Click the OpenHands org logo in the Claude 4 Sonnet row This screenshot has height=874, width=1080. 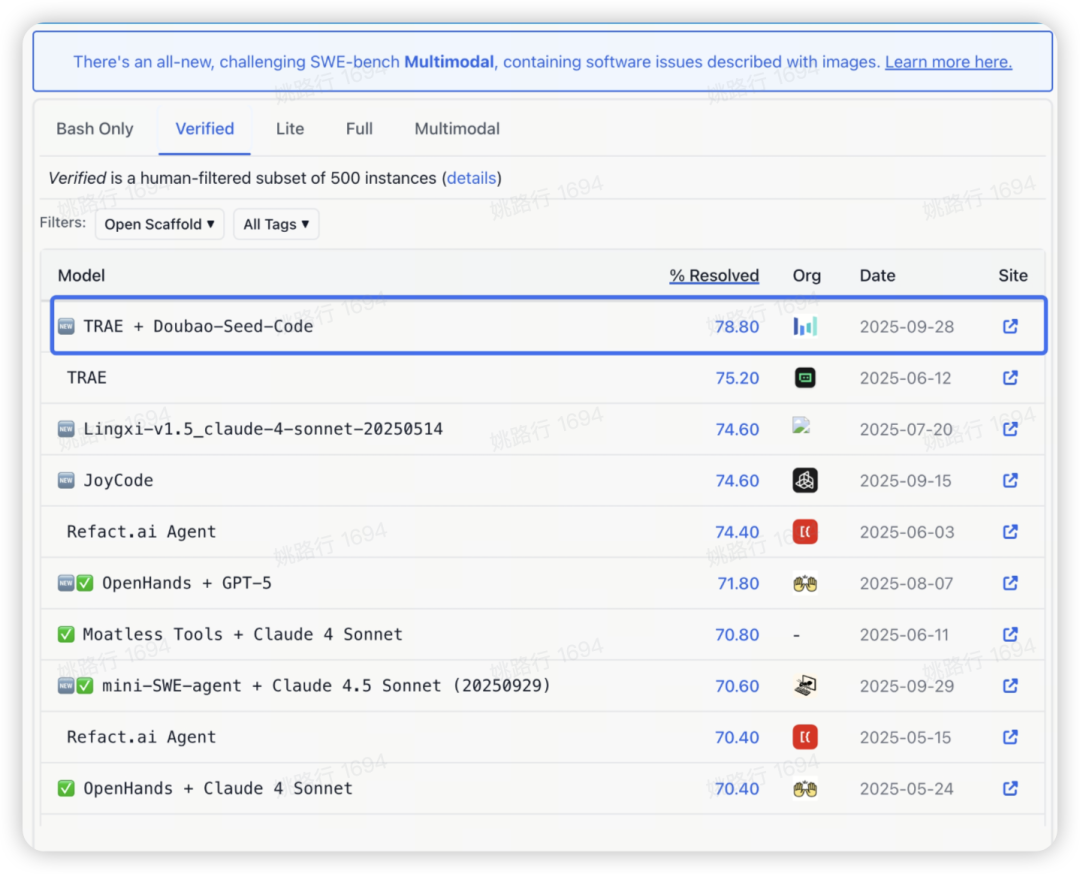[804, 789]
